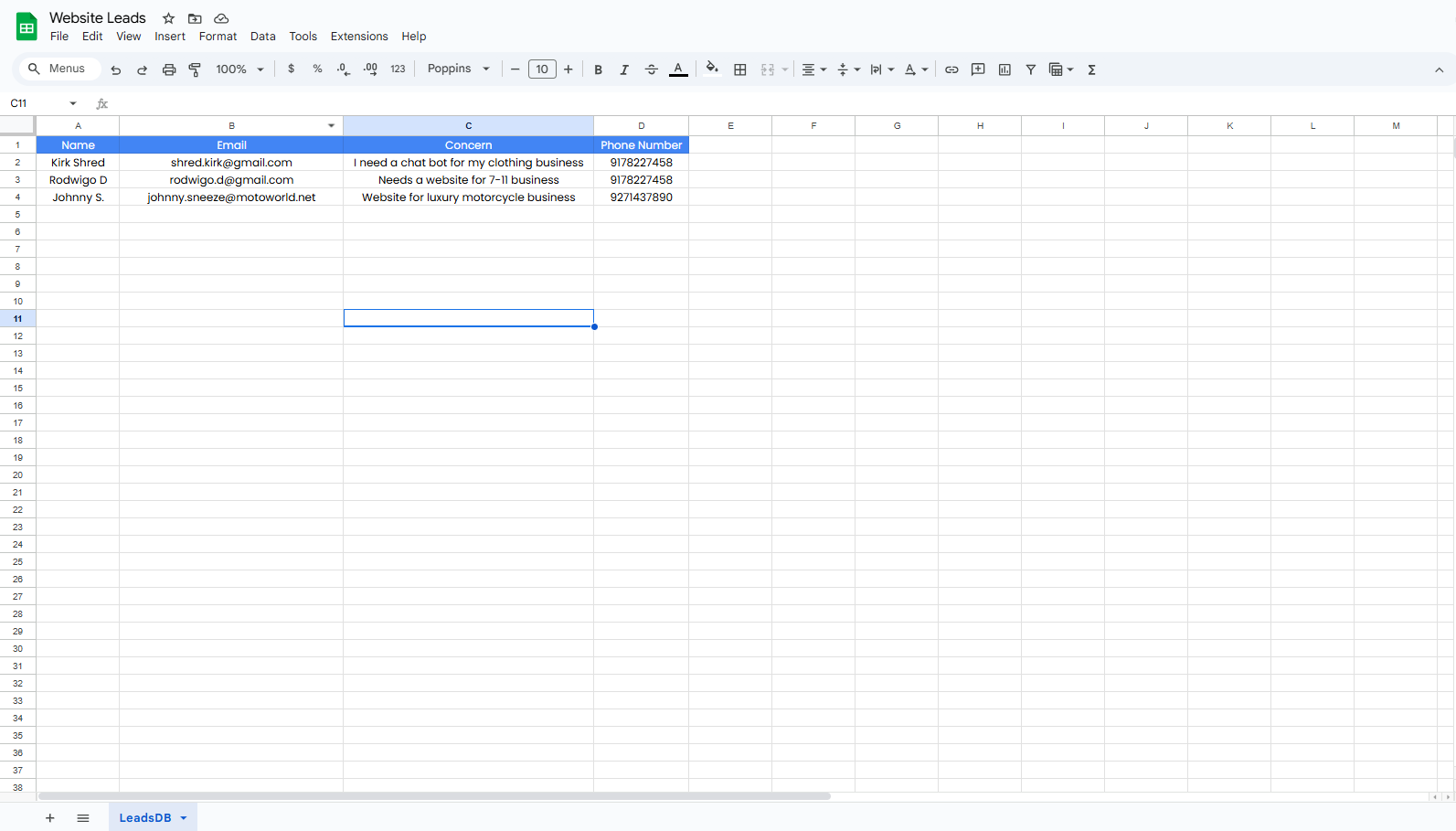Click the Print icon

(x=169, y=69)
